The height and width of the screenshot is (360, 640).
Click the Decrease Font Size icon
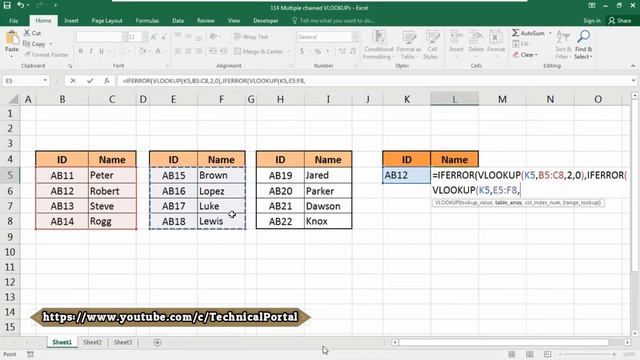(164, 37)
